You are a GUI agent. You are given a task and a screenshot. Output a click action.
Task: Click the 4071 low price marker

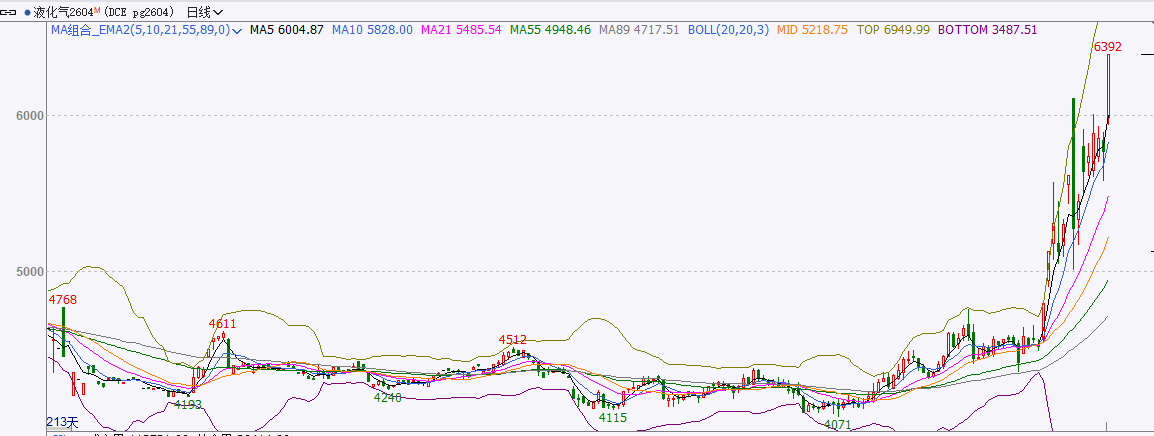(837, 425)
